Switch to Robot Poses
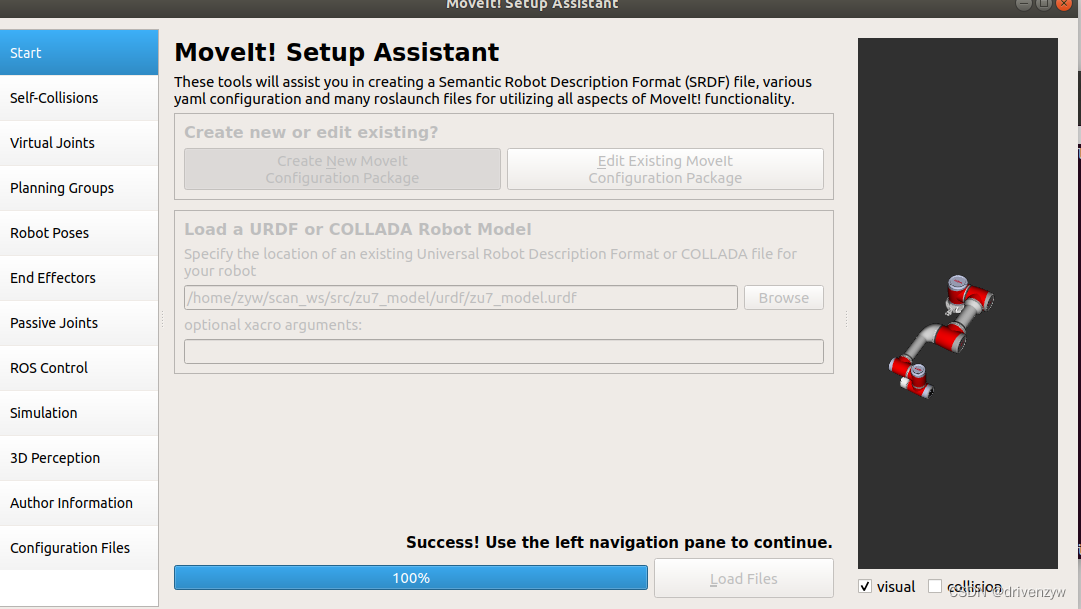This screenshot has height=609, width=1081. coord(79,233)
